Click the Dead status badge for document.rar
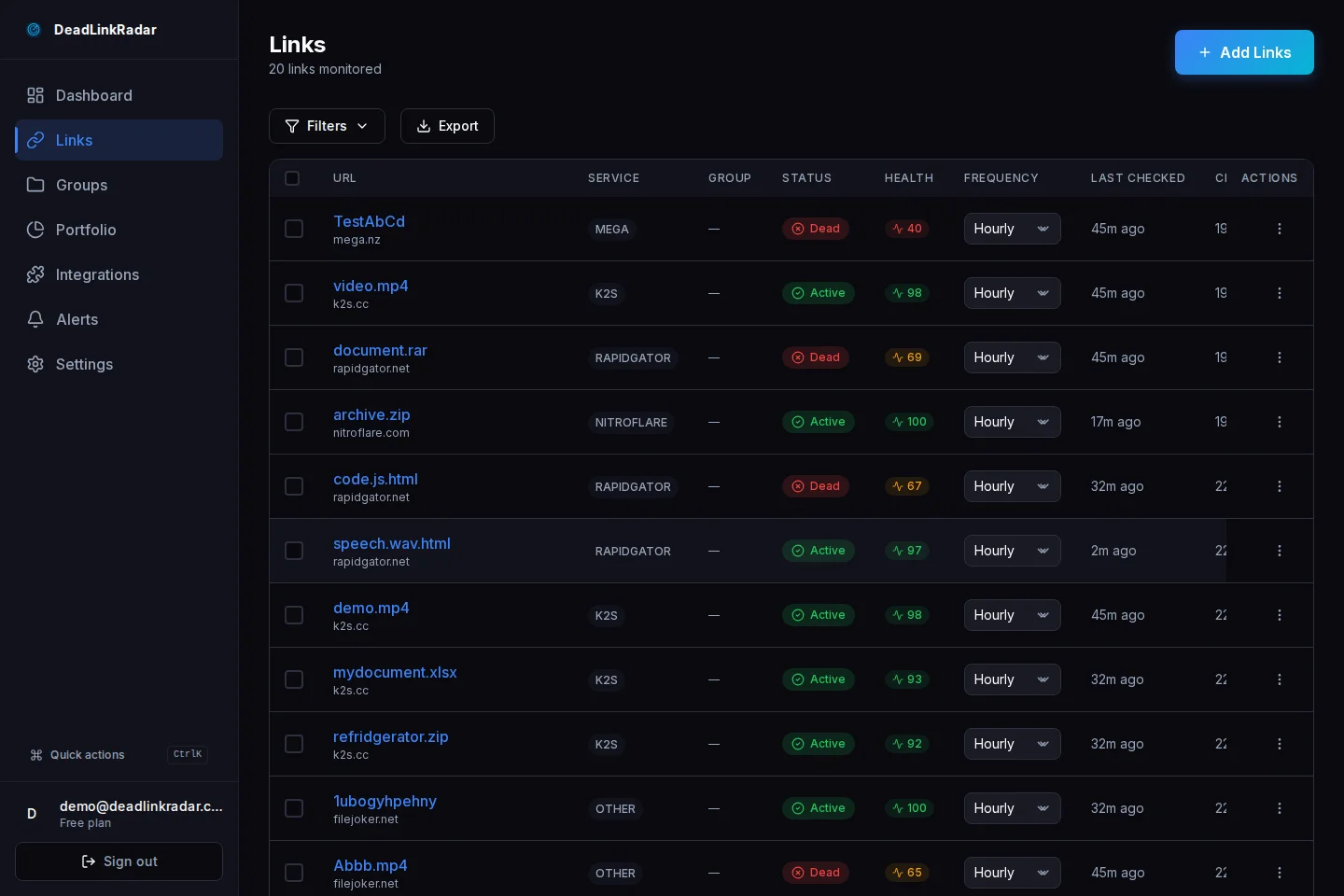This screenshot has height=896, width=1344. [x=815, y=357]
